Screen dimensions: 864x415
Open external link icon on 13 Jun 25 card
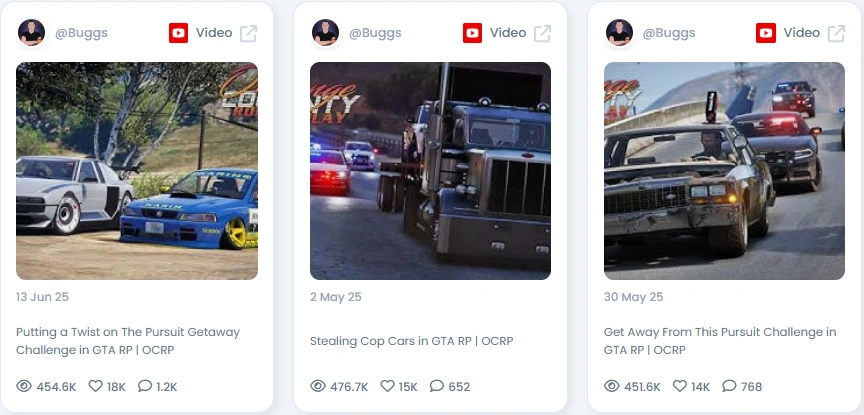coord(249,33)
